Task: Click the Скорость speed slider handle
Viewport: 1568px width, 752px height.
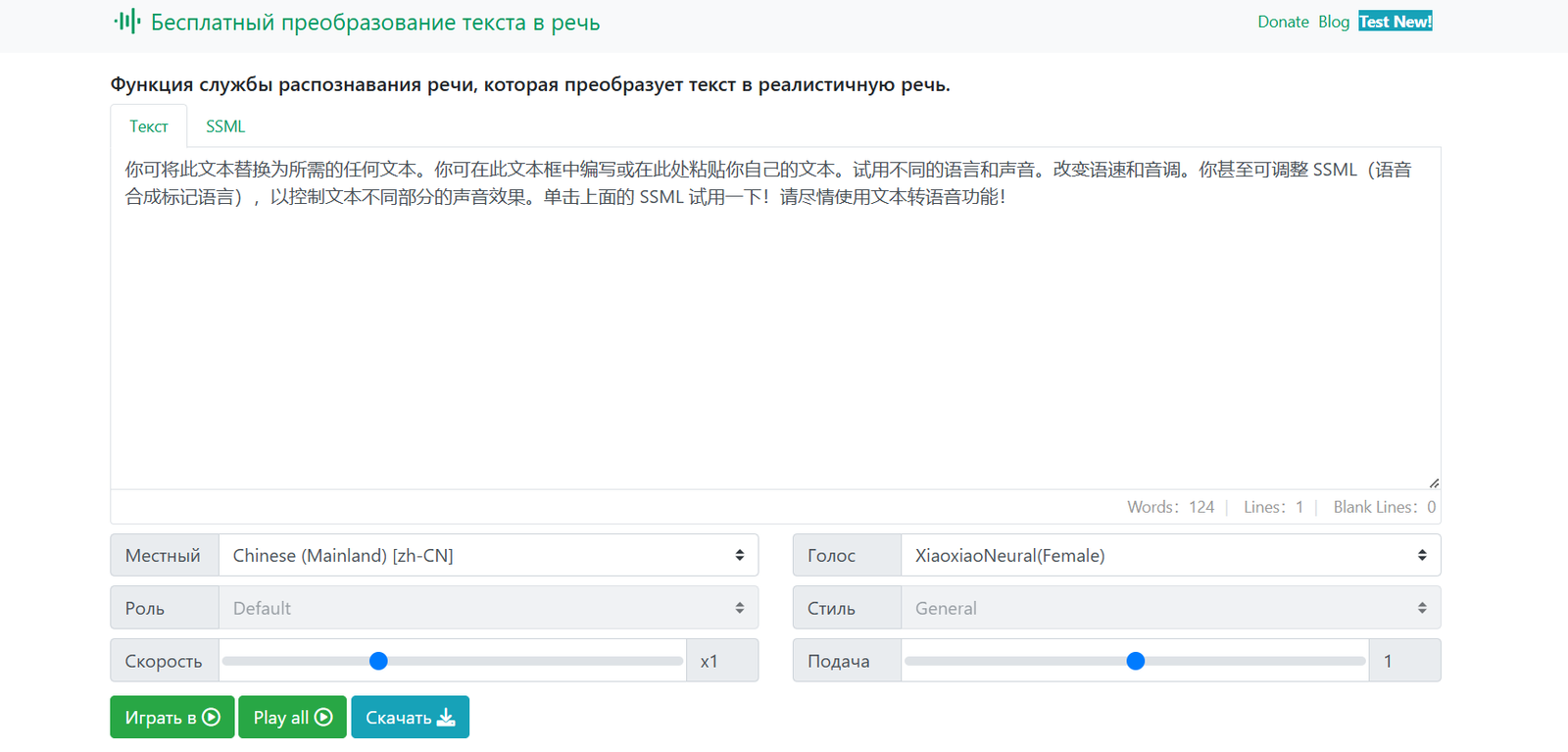Action: pyautogui.click(x=378, y=661)
